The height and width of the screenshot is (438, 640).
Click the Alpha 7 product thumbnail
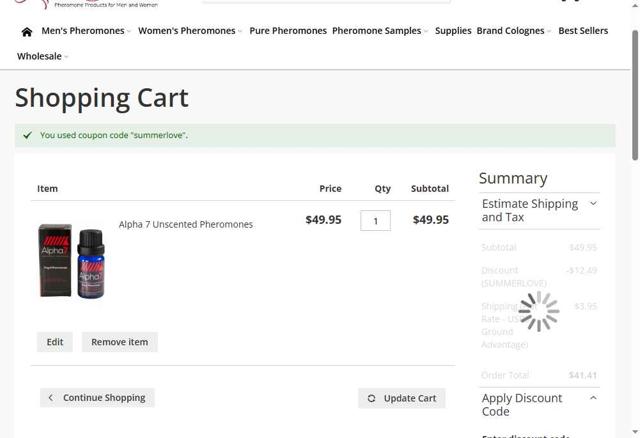[x=72, y=260]
